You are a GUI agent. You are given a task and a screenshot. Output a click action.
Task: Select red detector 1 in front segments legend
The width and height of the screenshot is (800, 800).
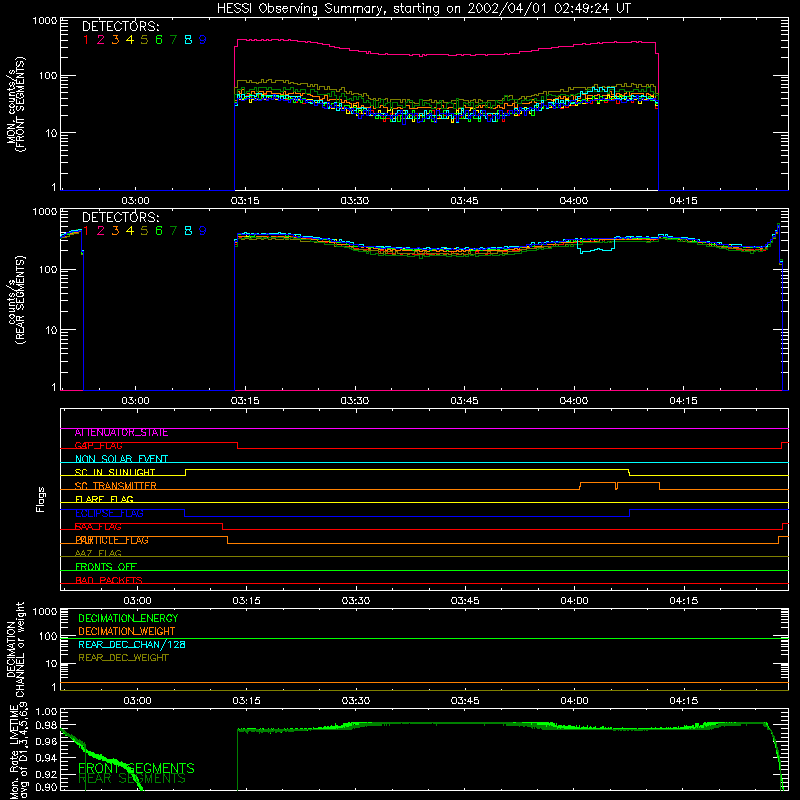point(86,40)
